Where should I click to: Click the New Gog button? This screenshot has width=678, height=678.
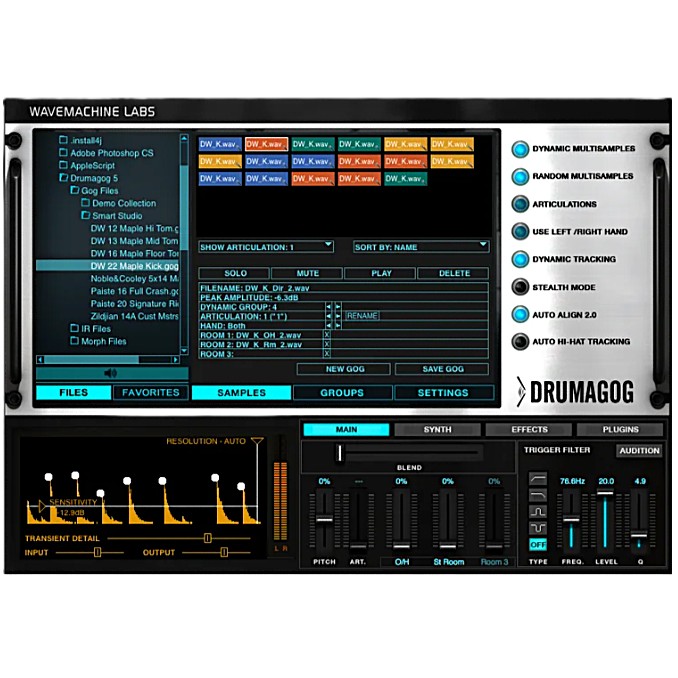tap(344, 369)
